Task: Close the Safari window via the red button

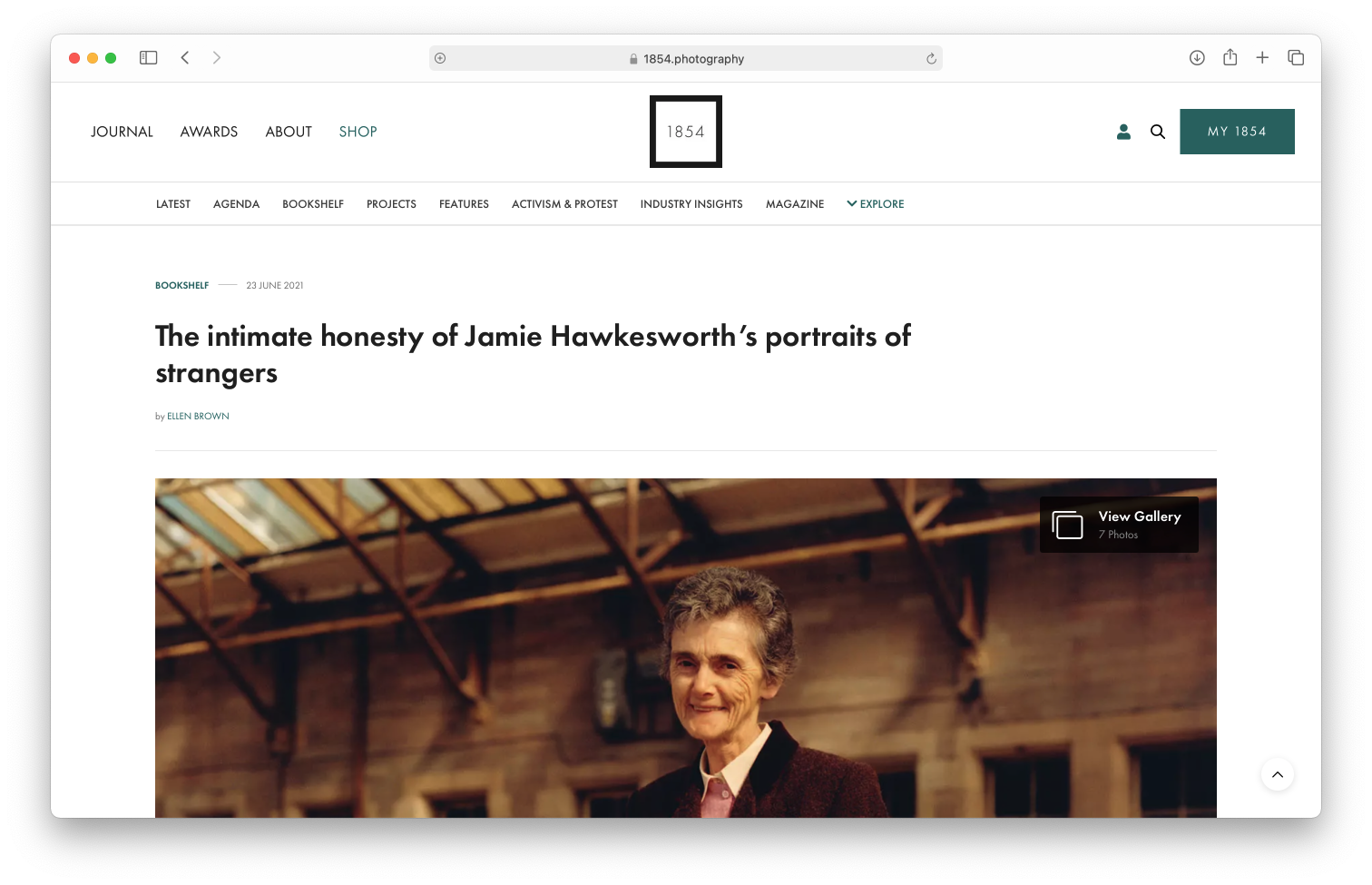Action: [x=74, y=58]
